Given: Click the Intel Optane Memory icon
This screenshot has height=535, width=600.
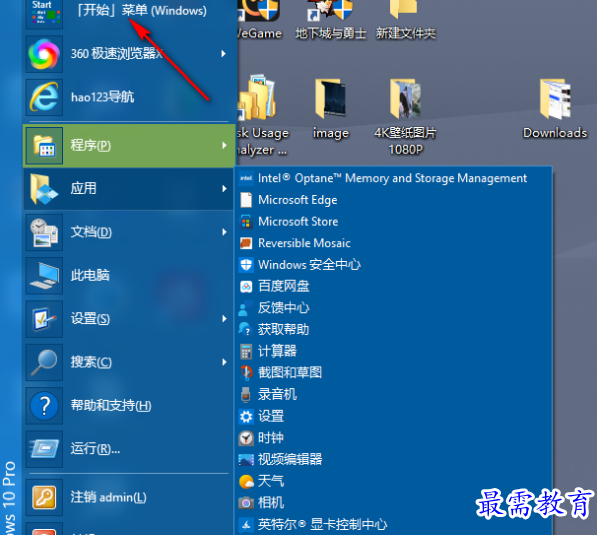Looking at the screenshot, I should click(x=246, y=178).
